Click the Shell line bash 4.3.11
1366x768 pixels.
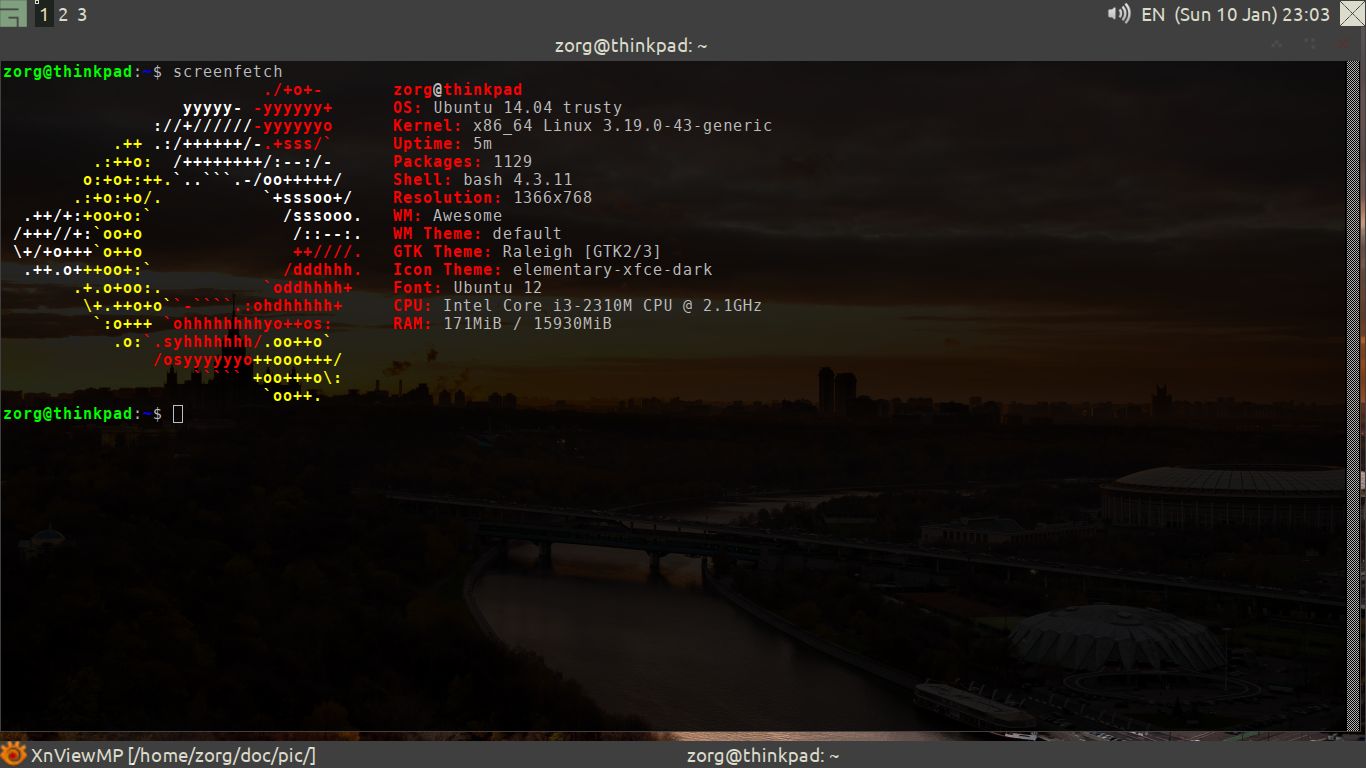point(482,180)
